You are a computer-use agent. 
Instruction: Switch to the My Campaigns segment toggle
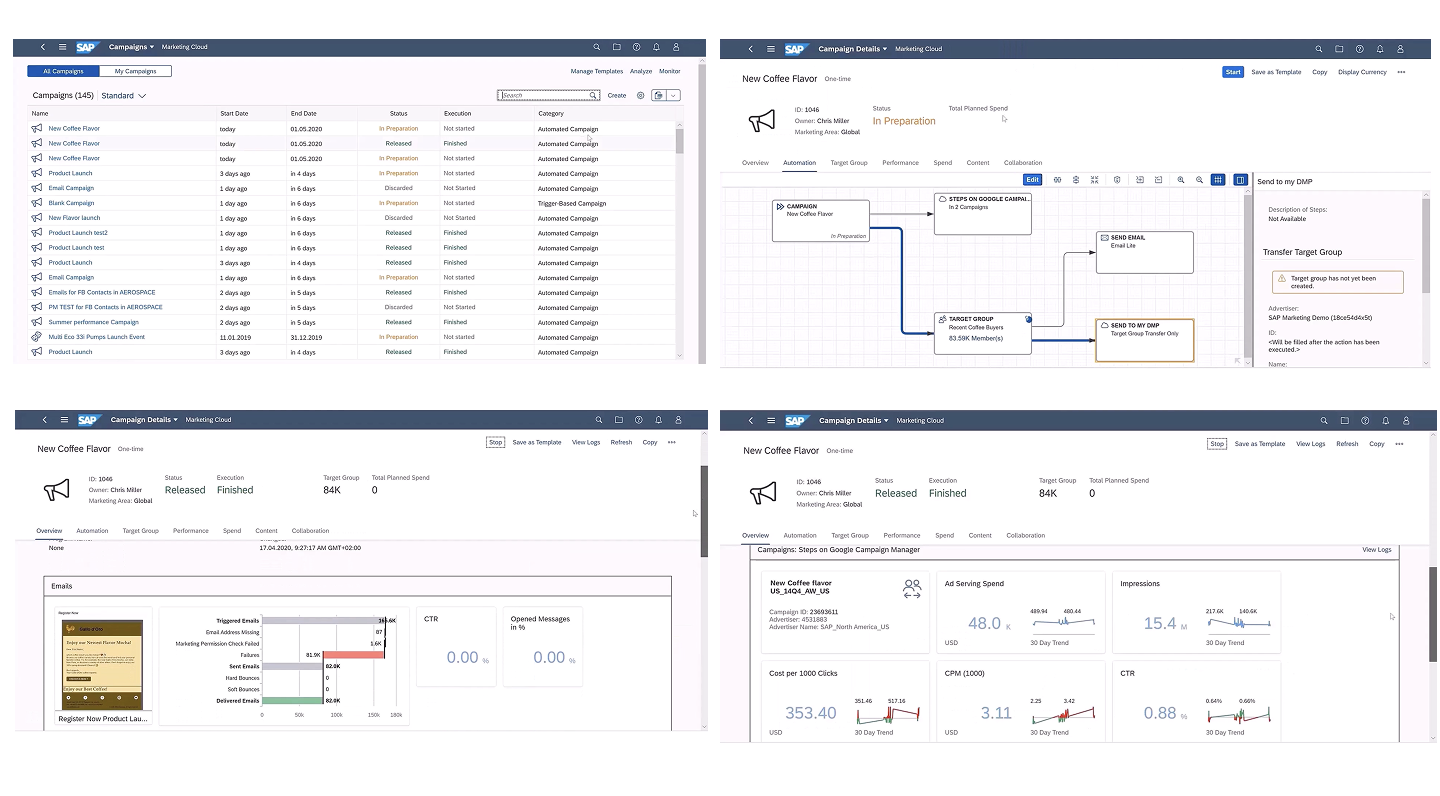tap(135, 71)
